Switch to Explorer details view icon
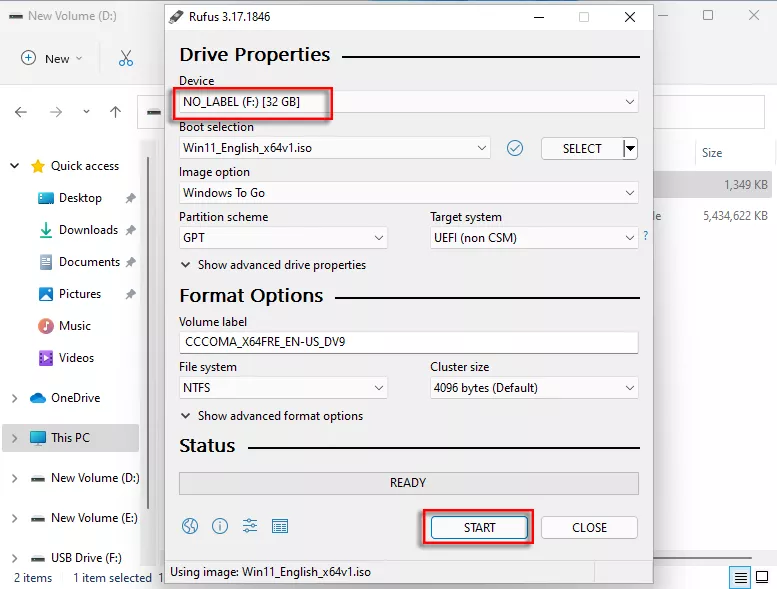This screenshot has width=777, height=589. pyautogui.click(x=741, y=577)
